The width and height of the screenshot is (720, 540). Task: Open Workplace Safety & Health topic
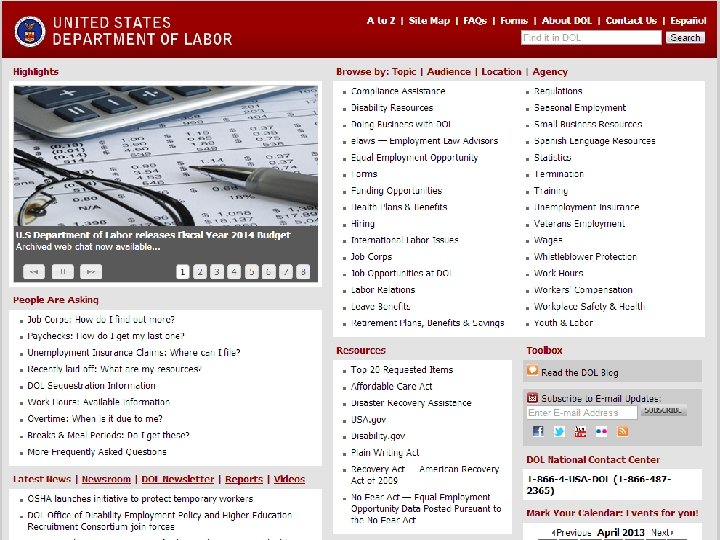pyautogui.click(x=589, y=306)
